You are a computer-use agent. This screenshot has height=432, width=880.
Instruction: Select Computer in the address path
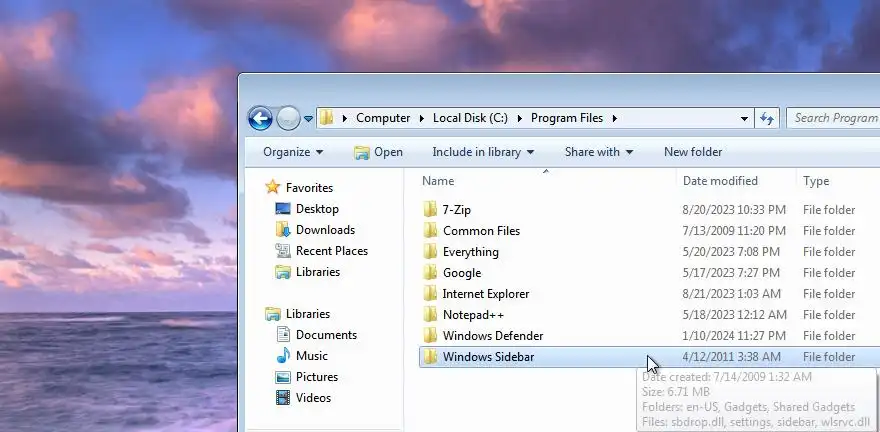pos(383,118)
